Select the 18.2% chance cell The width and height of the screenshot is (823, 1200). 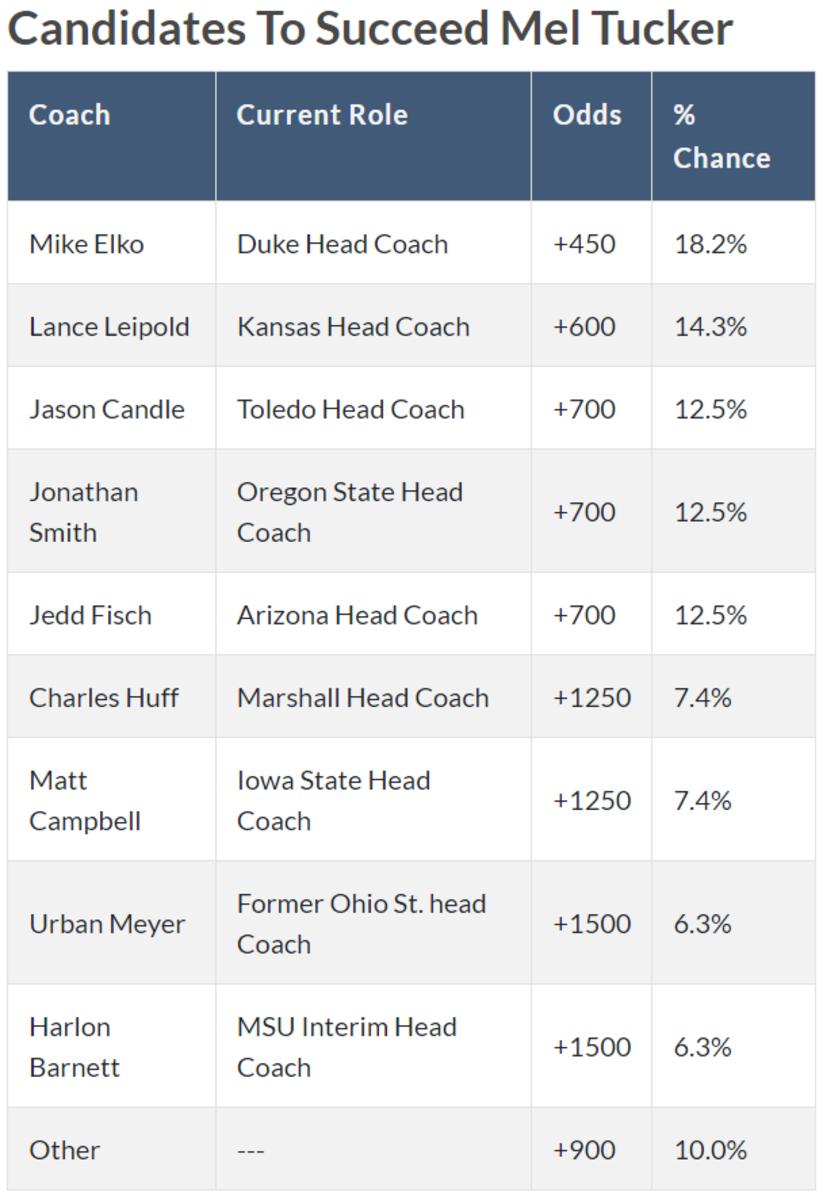point(710,244)
